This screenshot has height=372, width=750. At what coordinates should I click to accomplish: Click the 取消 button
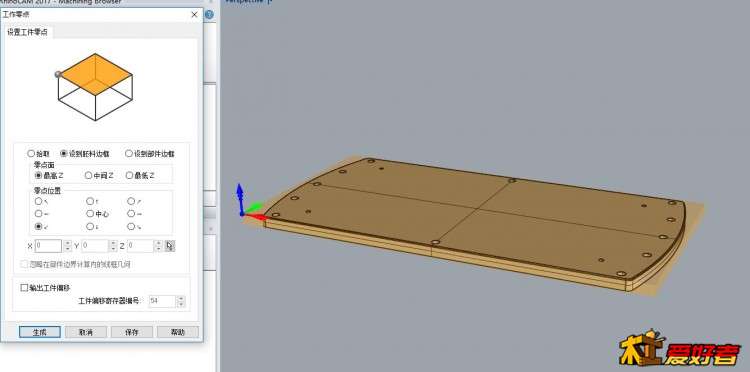tap(86, 332)
